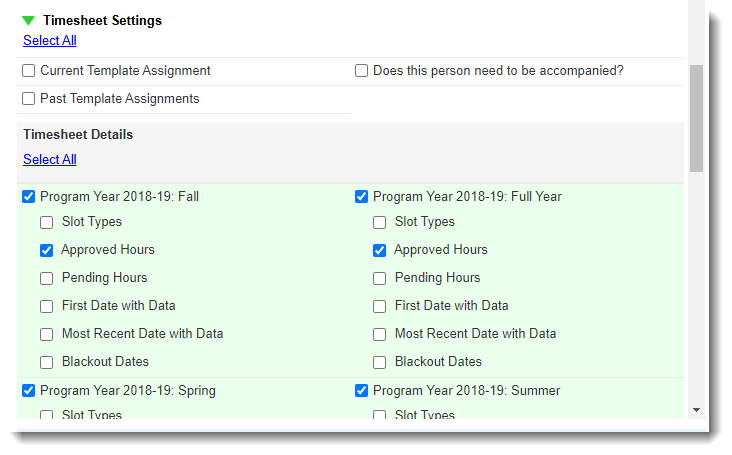Image resolution: width=732 pixels, height=455 pixels.
Task: Click Select All under Timesheet Details
Action: [50, 160]
